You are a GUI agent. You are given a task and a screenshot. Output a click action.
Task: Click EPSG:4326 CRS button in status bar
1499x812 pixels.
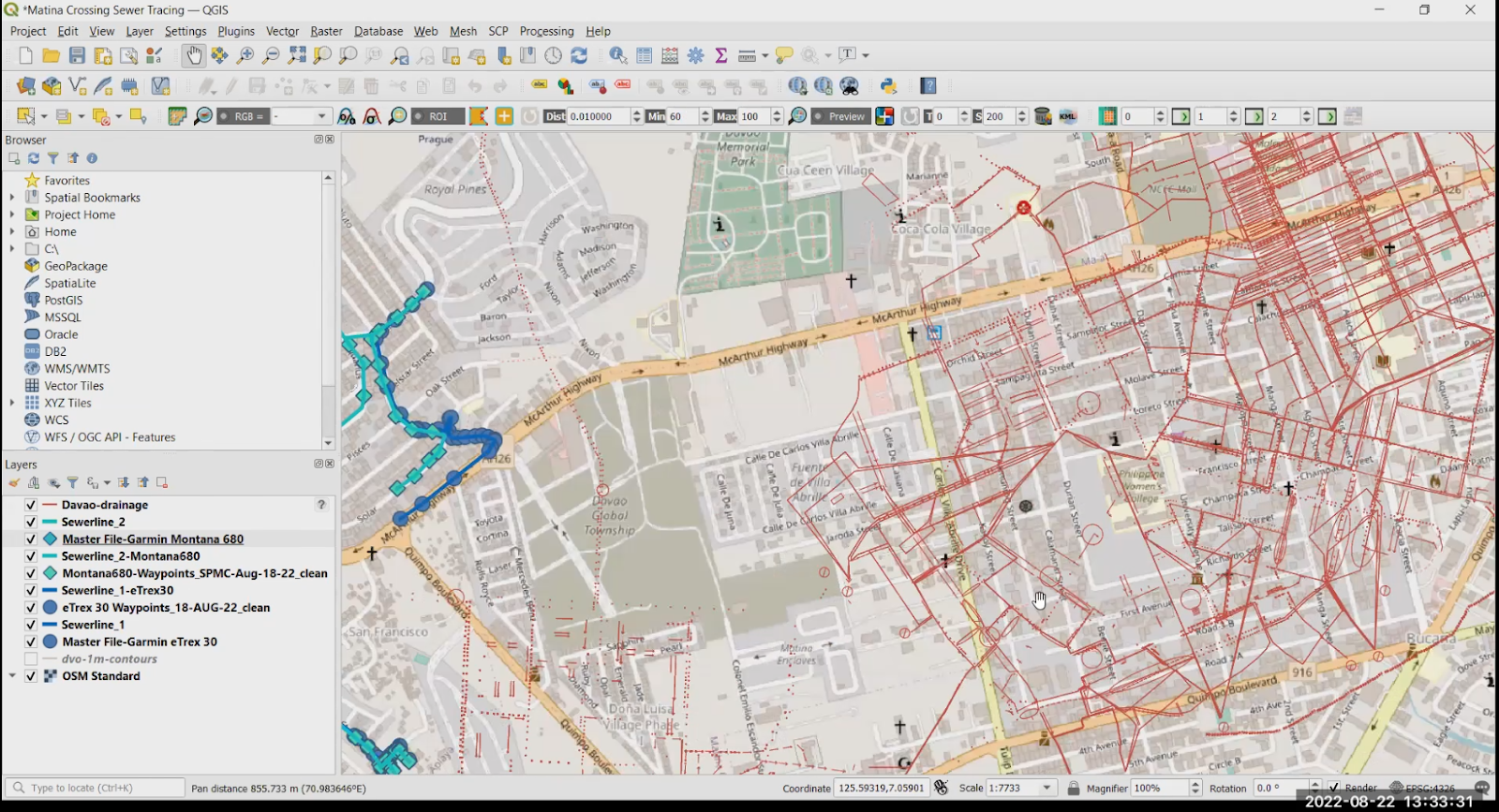coord(1422,788)
